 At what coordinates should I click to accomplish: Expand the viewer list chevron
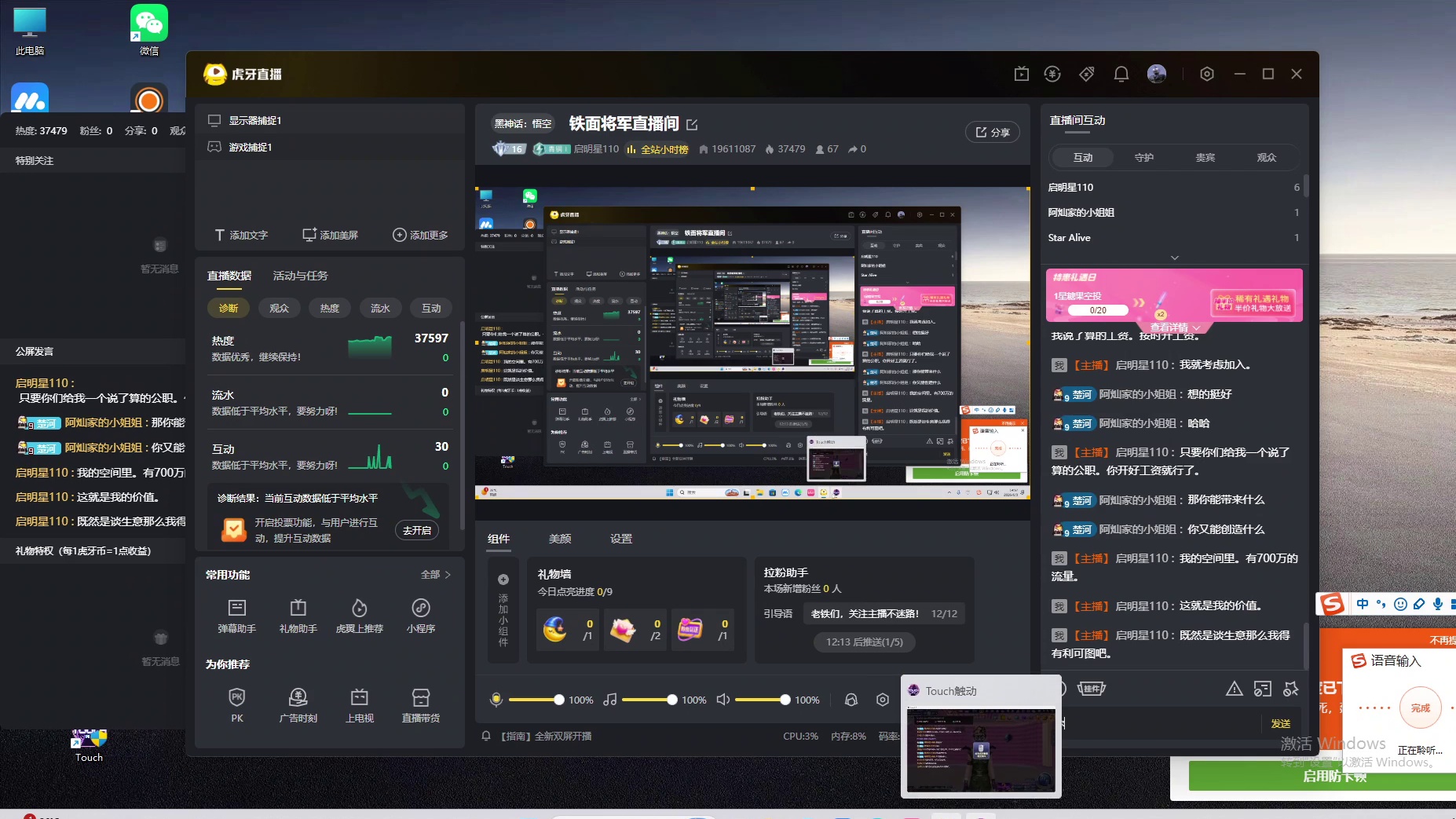click(x=1175, y=258)
